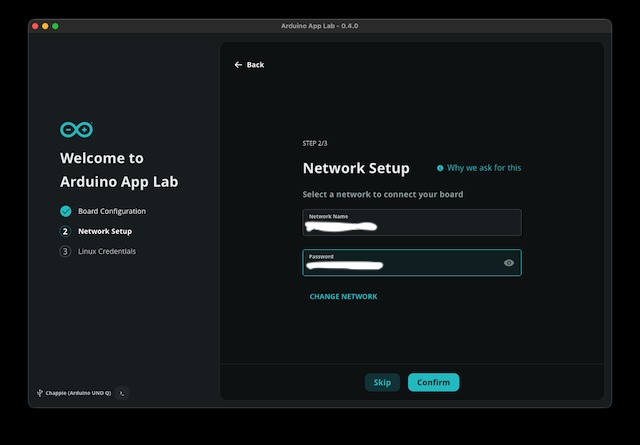Image resolution: width=640 pixels, height=445 pixels.
Task: Select the Board Configuration step
Action: (111, 211)
